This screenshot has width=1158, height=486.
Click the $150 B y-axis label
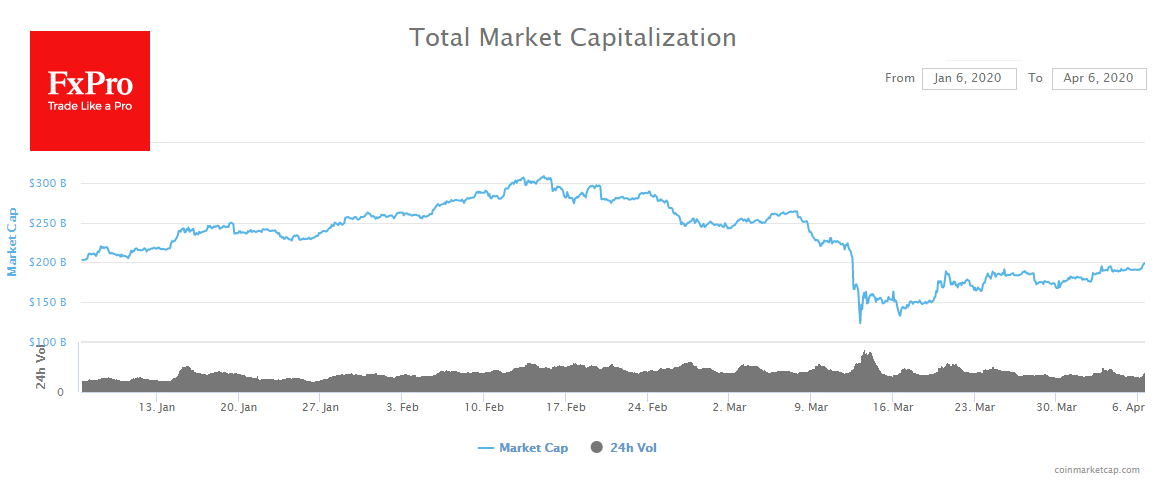(x=48, y=302)
